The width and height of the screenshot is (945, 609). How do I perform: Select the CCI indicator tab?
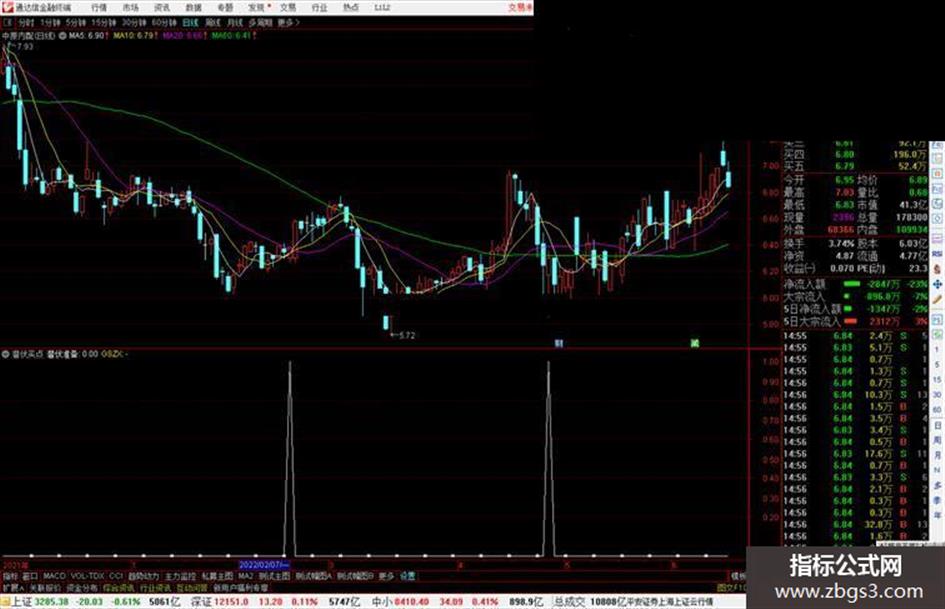pos(116,576)
